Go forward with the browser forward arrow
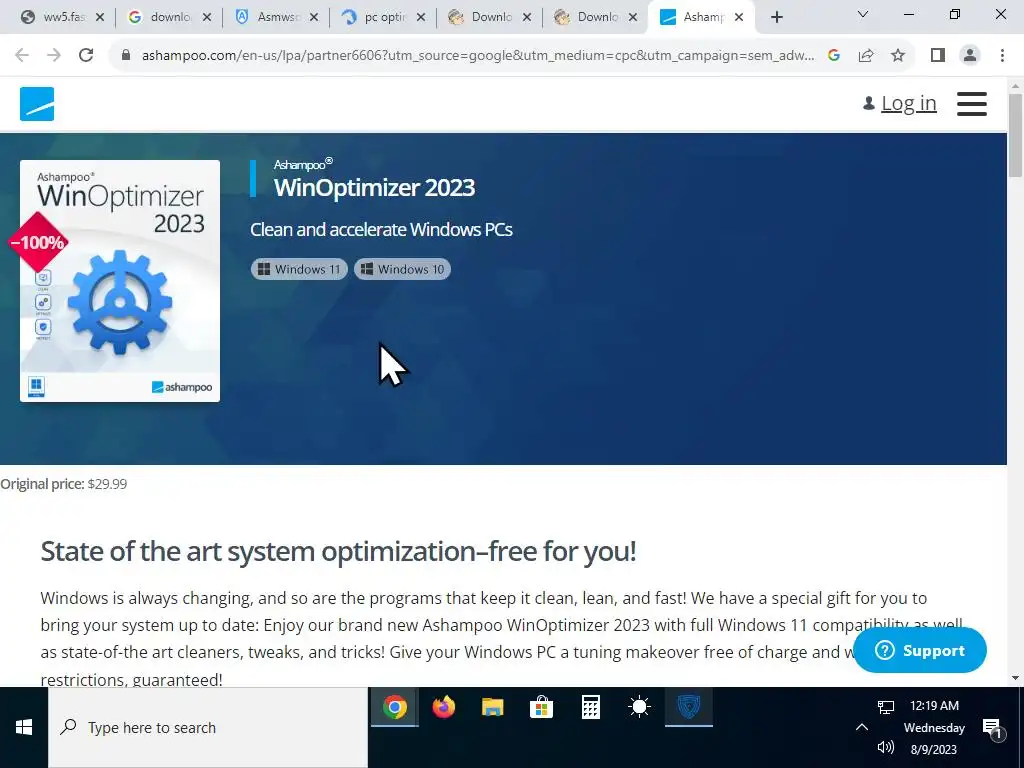 54,55
